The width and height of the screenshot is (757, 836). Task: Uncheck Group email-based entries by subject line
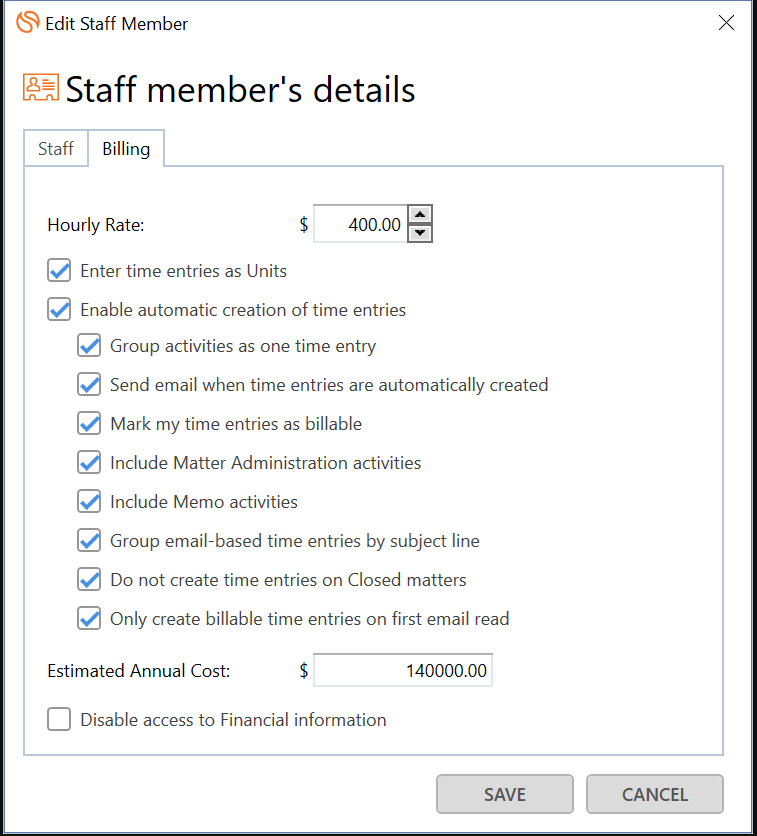(x=89, y=541)
